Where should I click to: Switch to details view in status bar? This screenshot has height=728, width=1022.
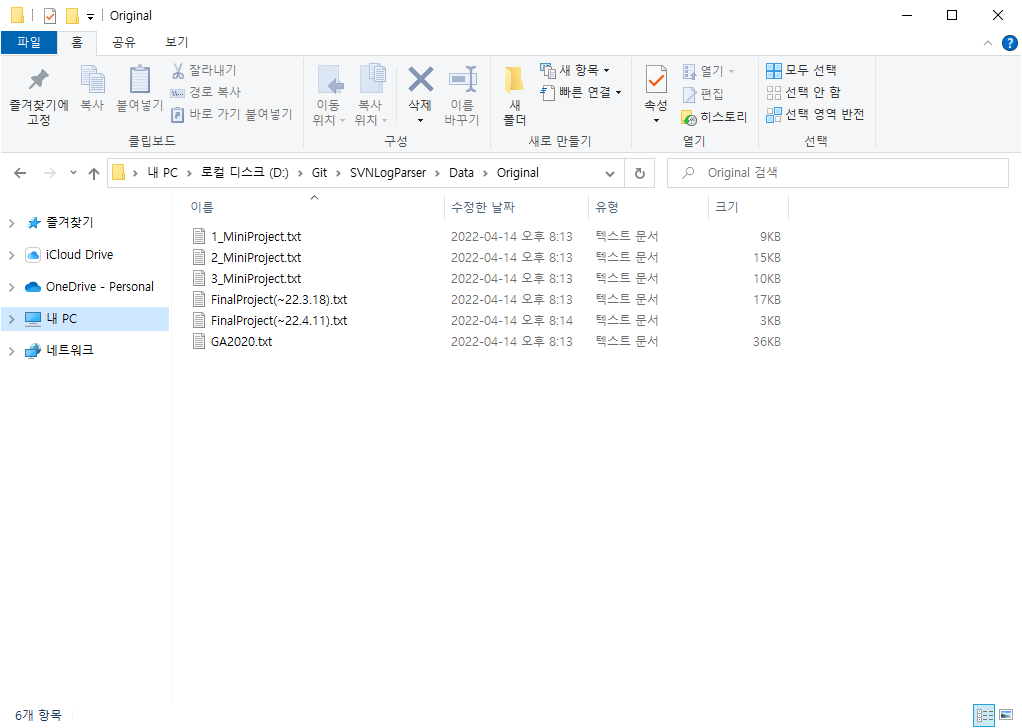[x=984, y=715]
